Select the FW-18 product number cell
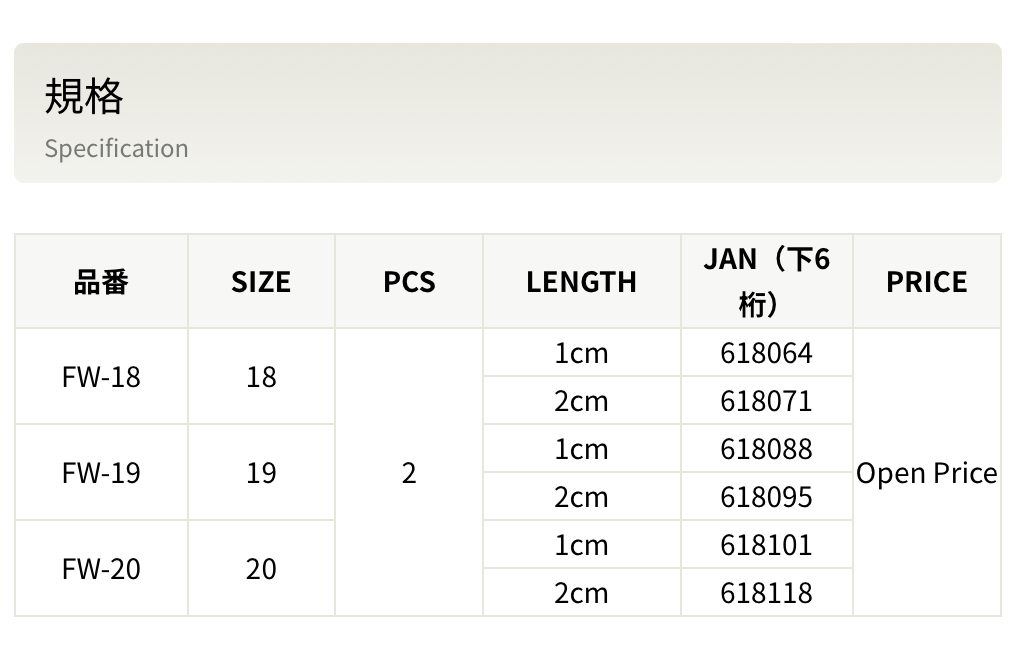This screenshot has width=1024, height=645. click(x=101, y=377)
